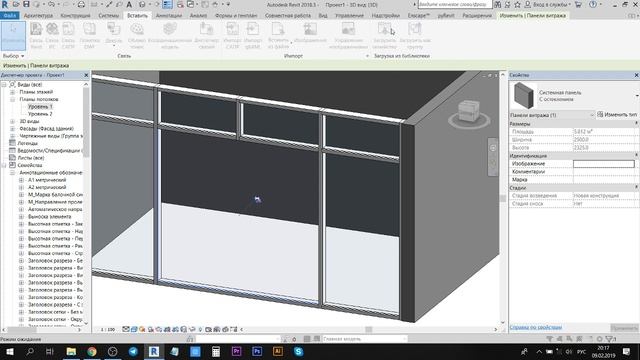
Task: Click the Undo arrow in quick access toolbar
Action: pos(51,4)
